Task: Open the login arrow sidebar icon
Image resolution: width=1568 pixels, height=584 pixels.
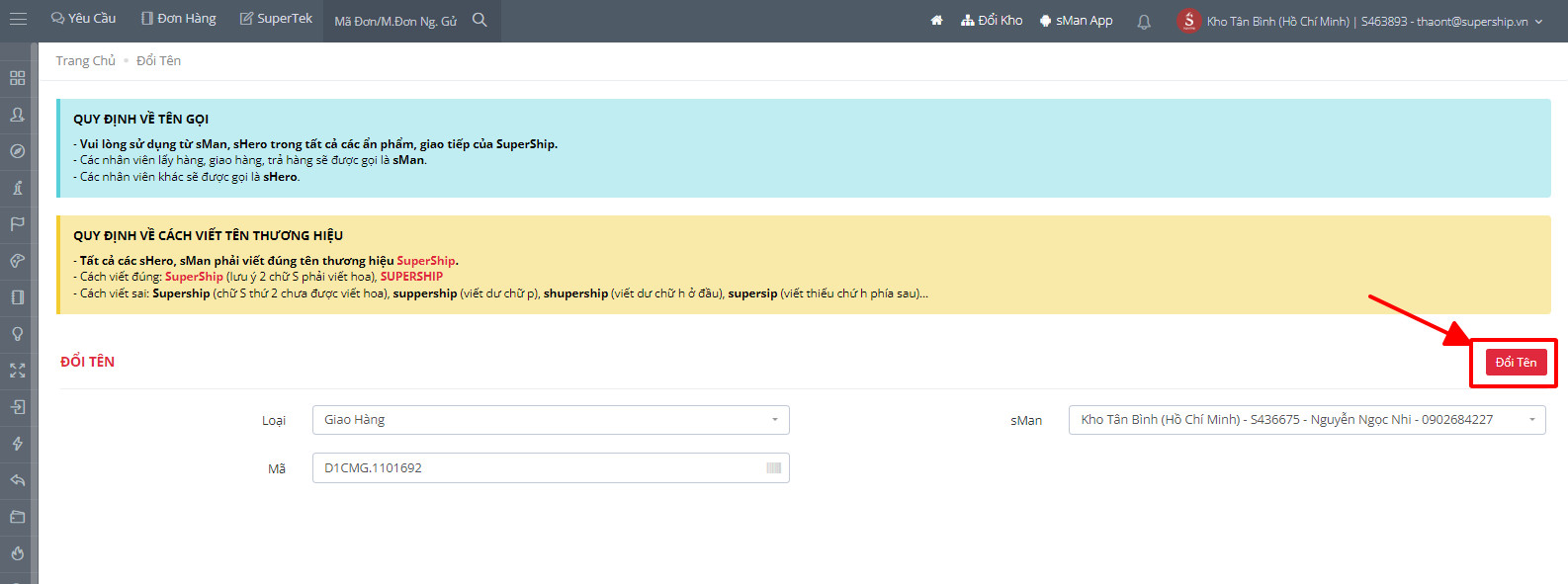Action: [18, 407]
